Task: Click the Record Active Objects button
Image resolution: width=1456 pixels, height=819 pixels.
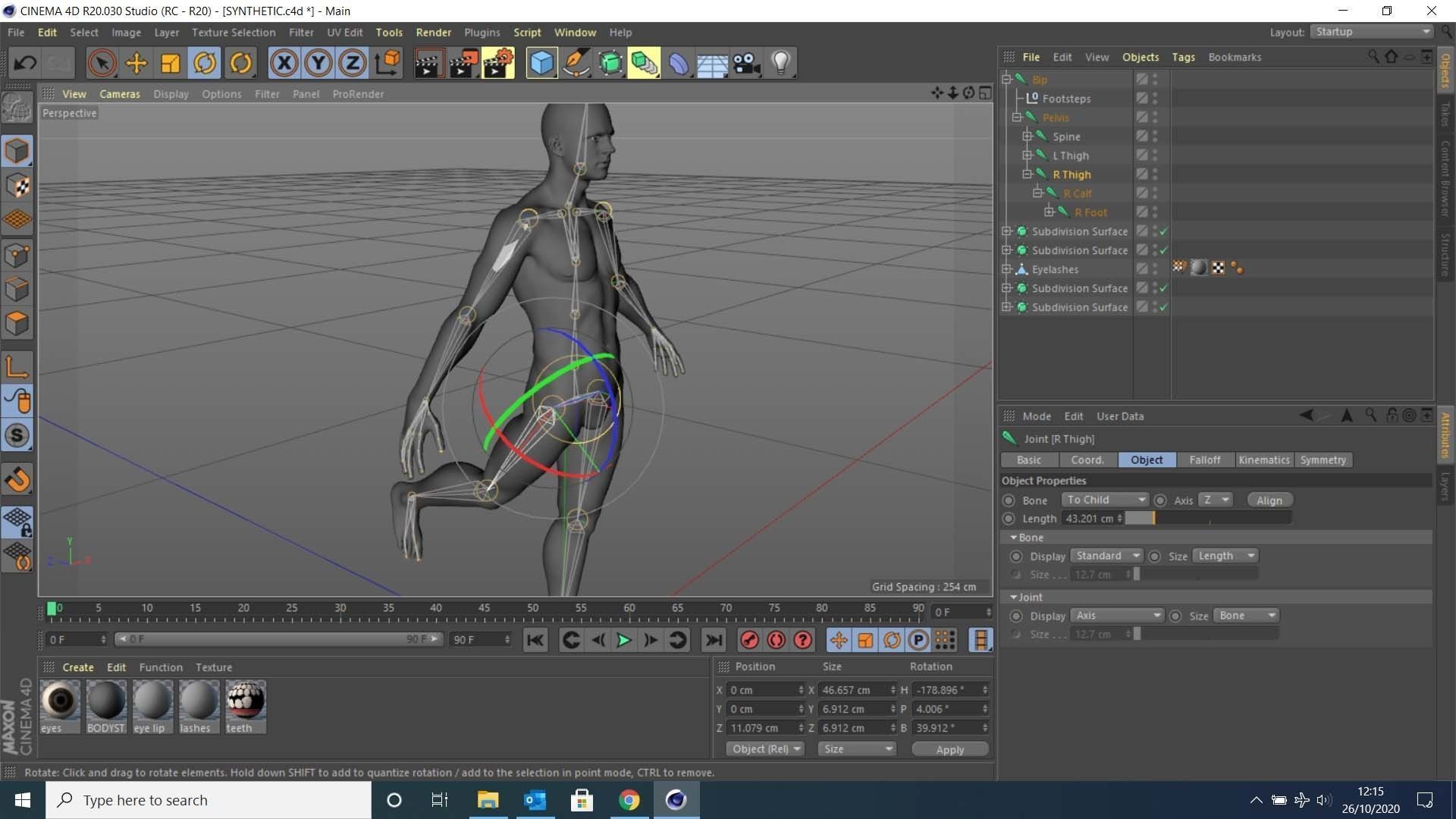Action: (749, 640)
